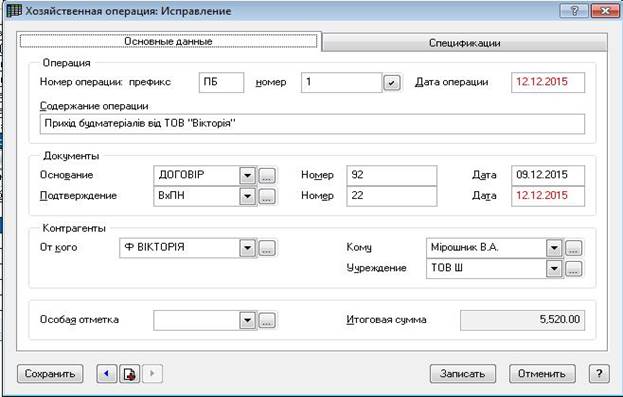The height and width of the screenshot is (397, 623).
Task: Click the Записать button
Action: coord(463,374)
